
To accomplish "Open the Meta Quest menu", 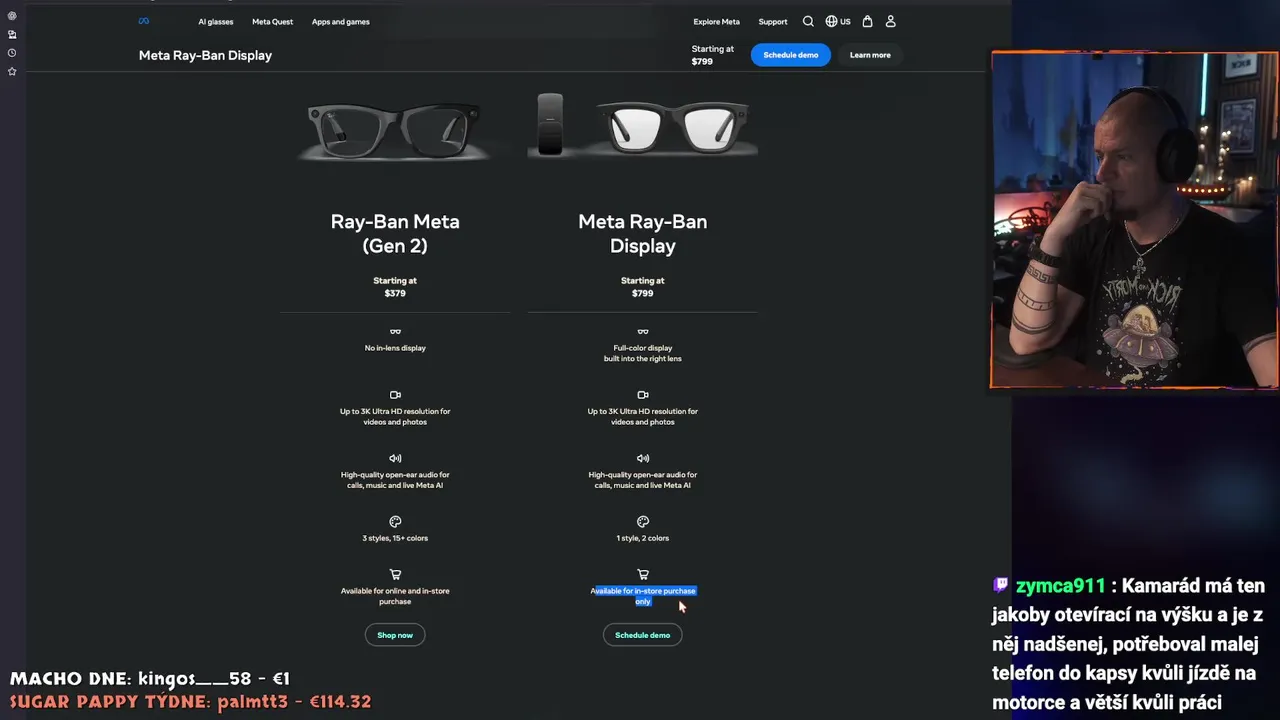I will pos(272,21).
